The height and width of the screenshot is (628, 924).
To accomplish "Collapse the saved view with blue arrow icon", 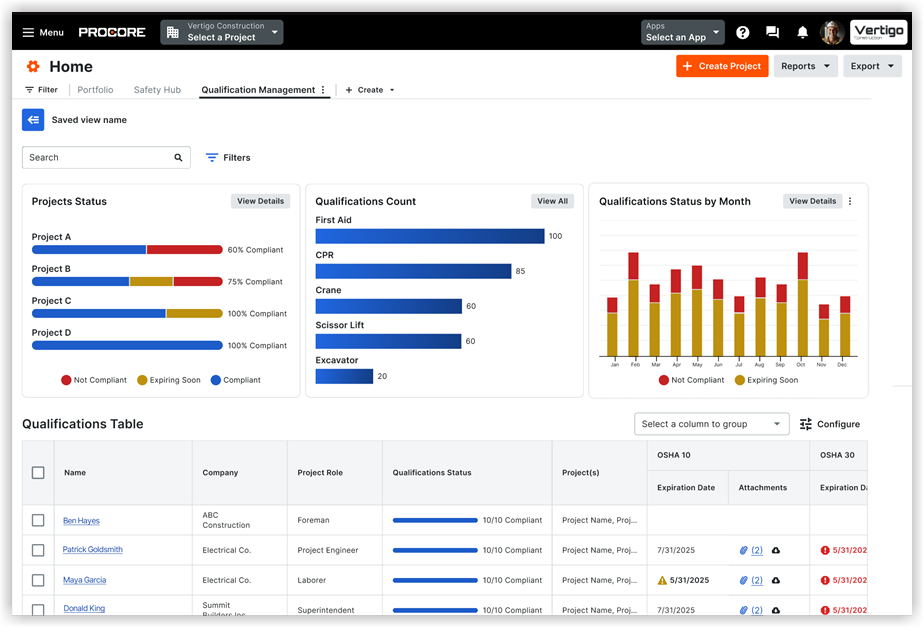I will (33, 119).
